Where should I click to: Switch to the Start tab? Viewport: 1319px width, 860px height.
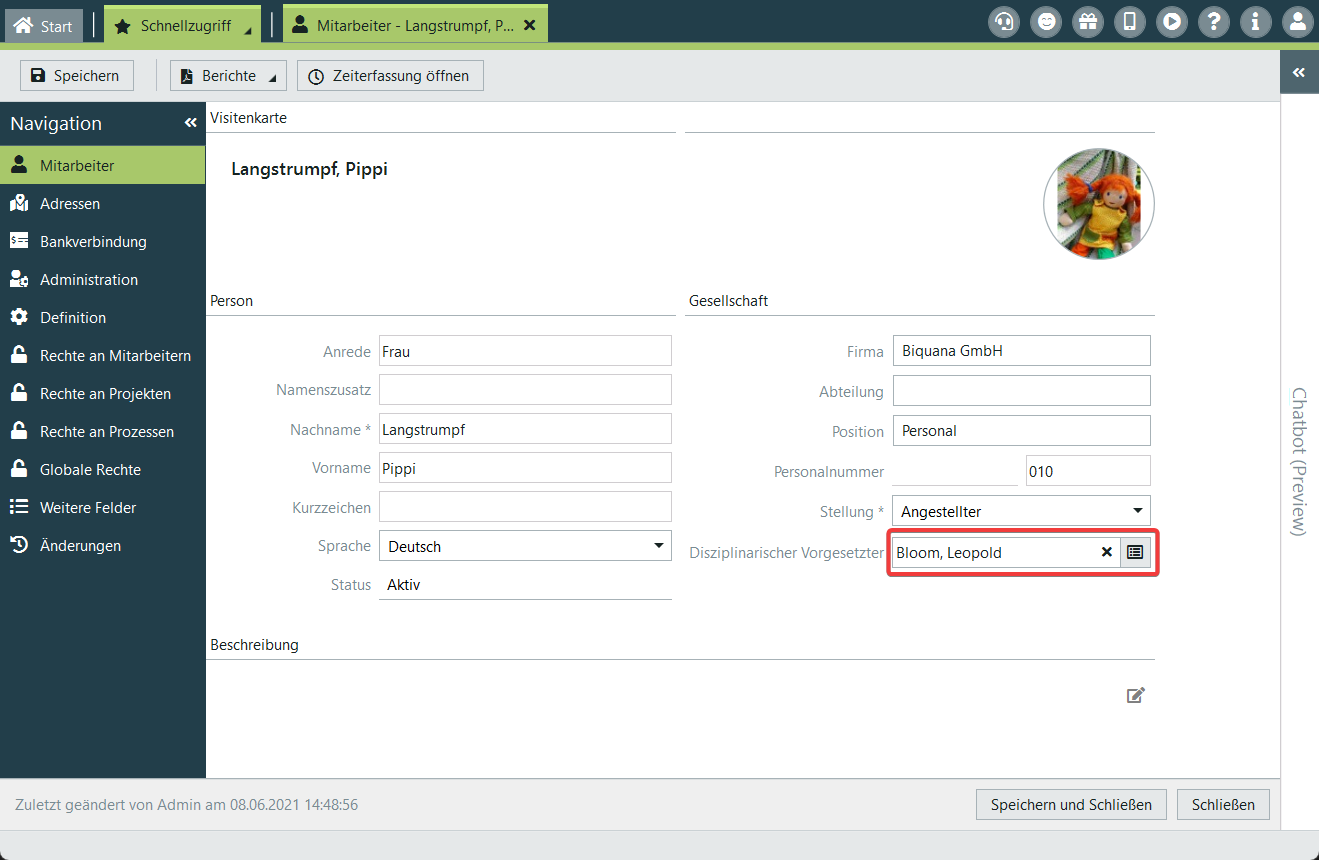43,26
